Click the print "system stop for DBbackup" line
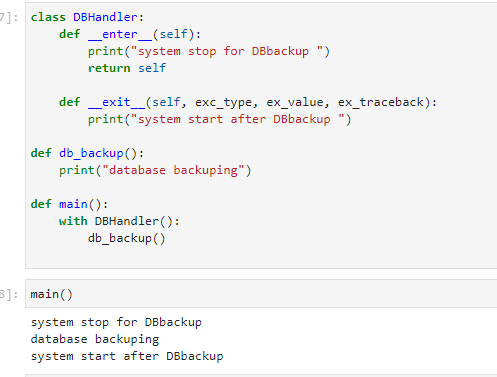The height and width of the screenshot is (377, 497). click(209, 52)
